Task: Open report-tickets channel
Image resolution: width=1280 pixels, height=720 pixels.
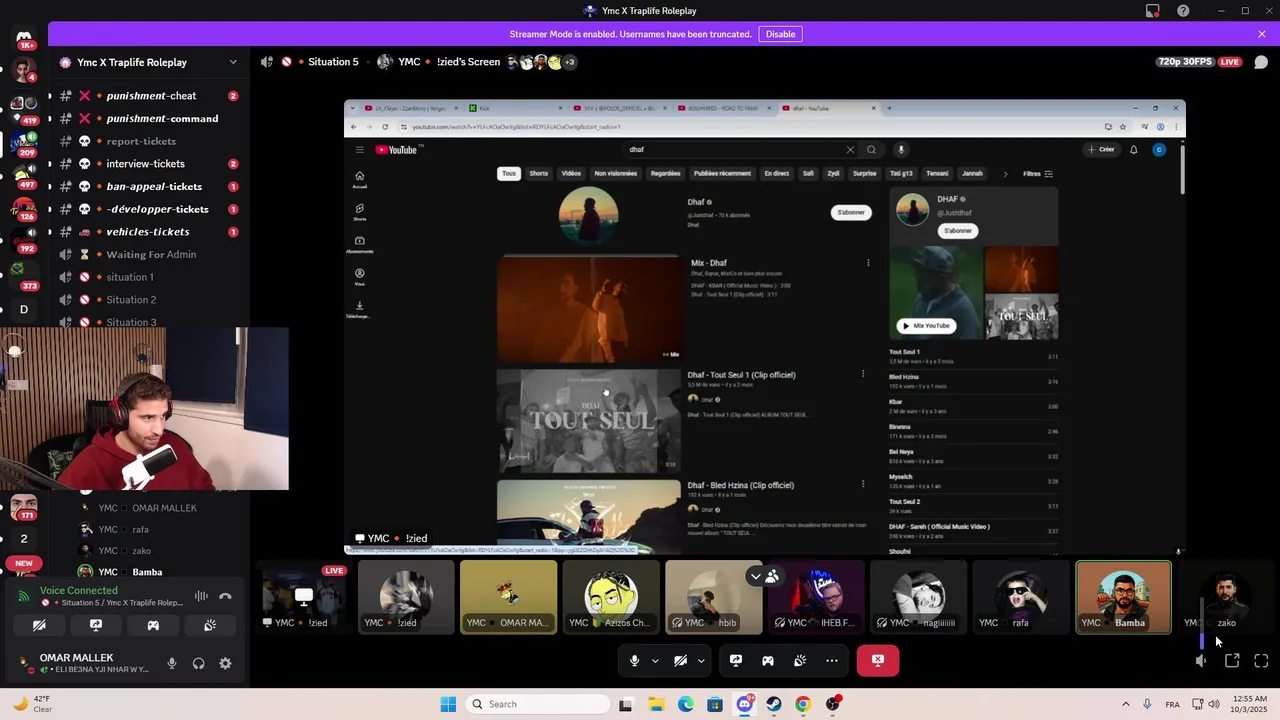Action: tap(150, 141)
